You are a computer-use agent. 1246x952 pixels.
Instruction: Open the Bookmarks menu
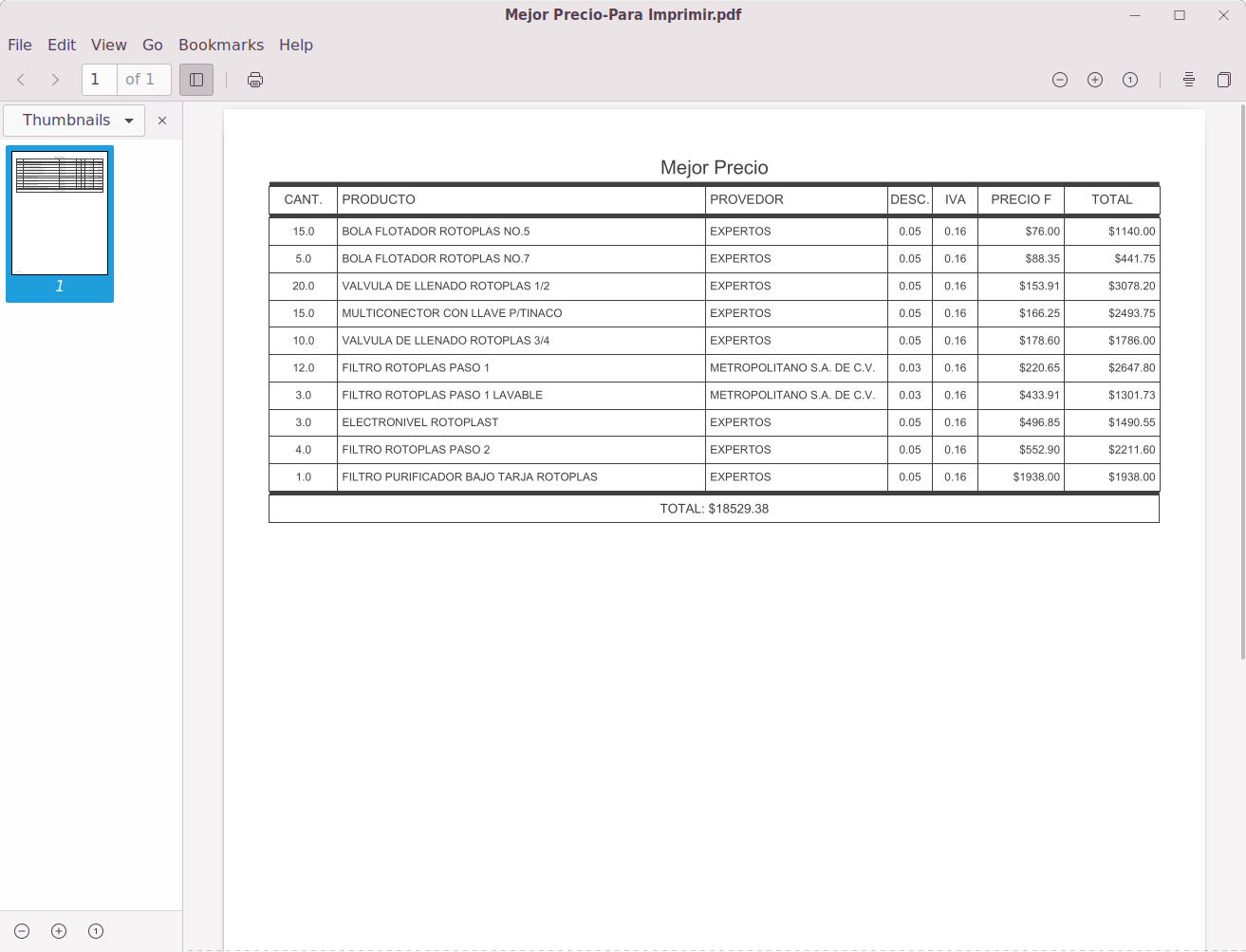221,45
